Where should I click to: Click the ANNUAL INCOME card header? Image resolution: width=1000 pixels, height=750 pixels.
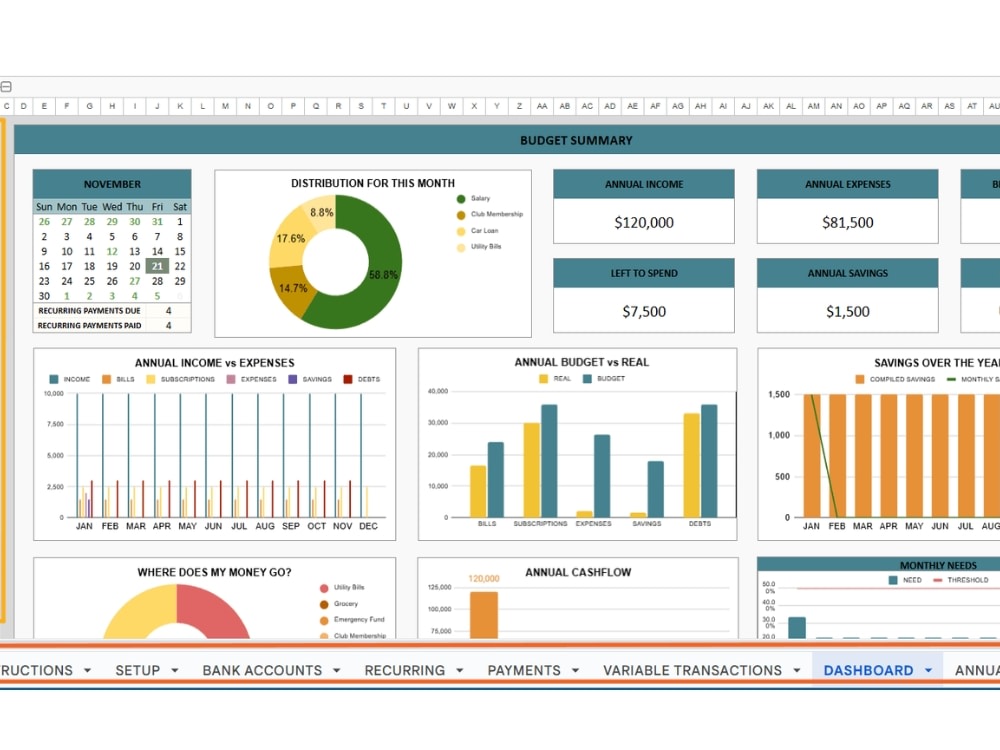click(x=643, y=184)
